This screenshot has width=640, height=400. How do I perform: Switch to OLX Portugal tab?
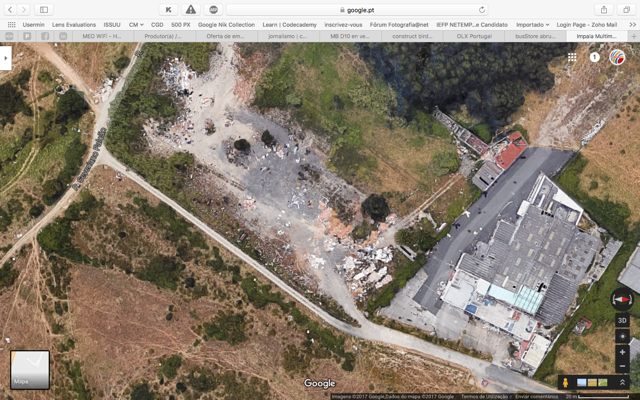[474, 36]
